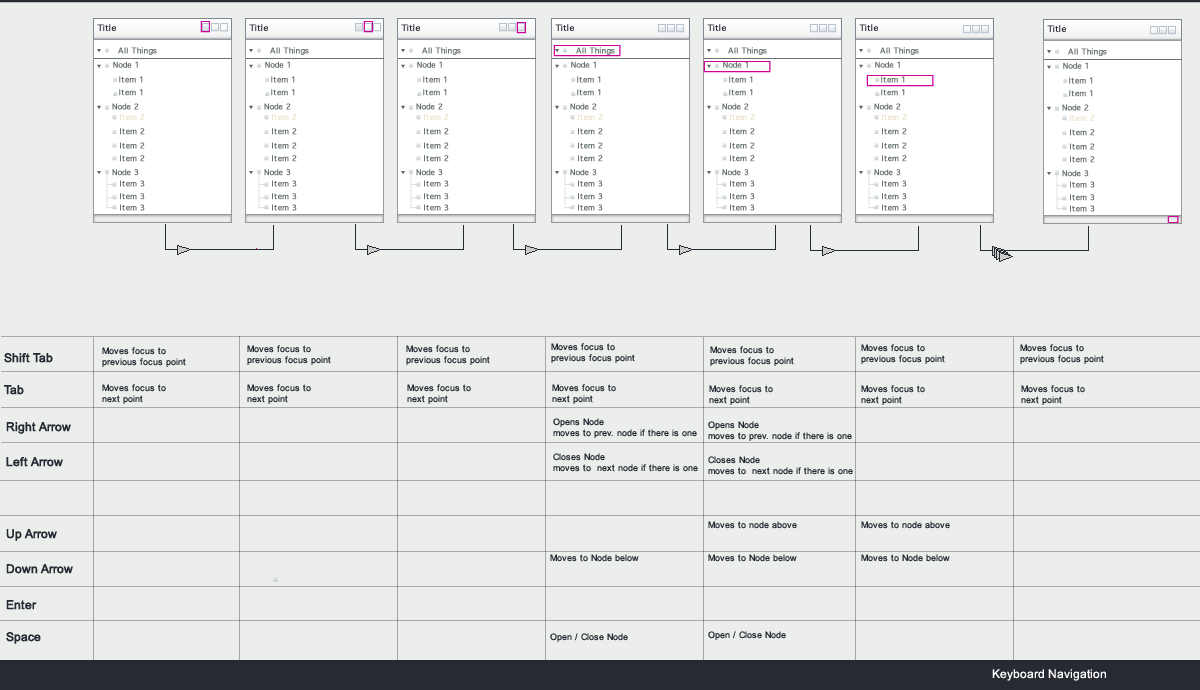Click the Space row label
Viewport: 1200px width, 690px height.
point(23,637)
